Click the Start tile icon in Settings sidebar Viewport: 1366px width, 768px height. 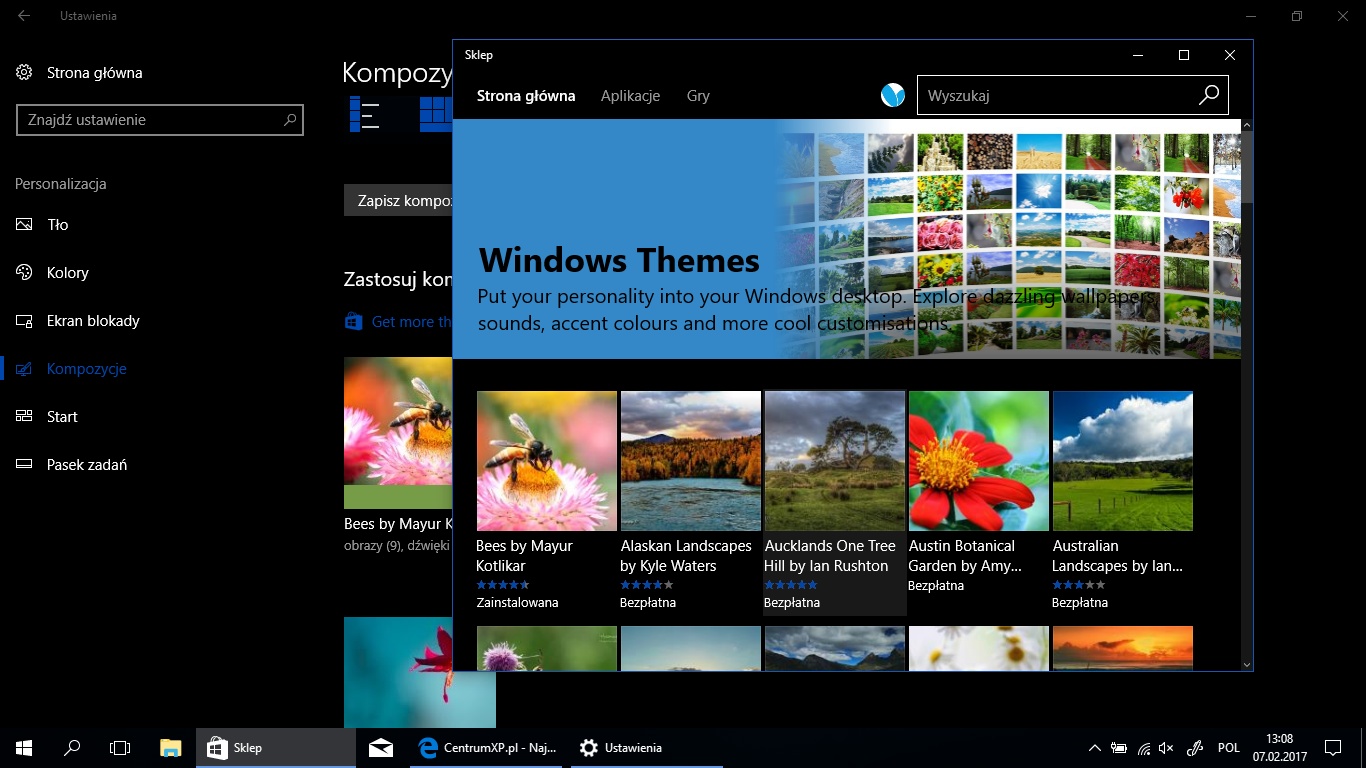point(25,416)
